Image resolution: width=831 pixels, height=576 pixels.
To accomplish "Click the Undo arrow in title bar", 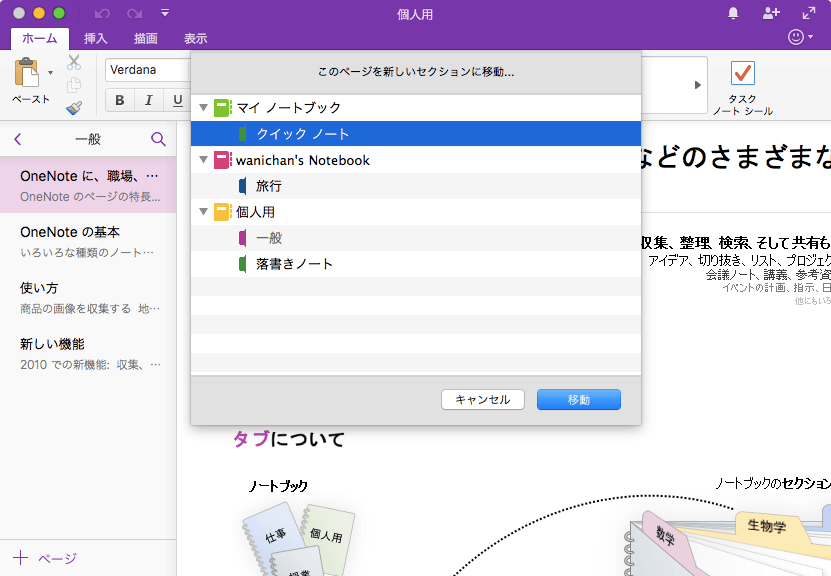I will tap(102, 13).
